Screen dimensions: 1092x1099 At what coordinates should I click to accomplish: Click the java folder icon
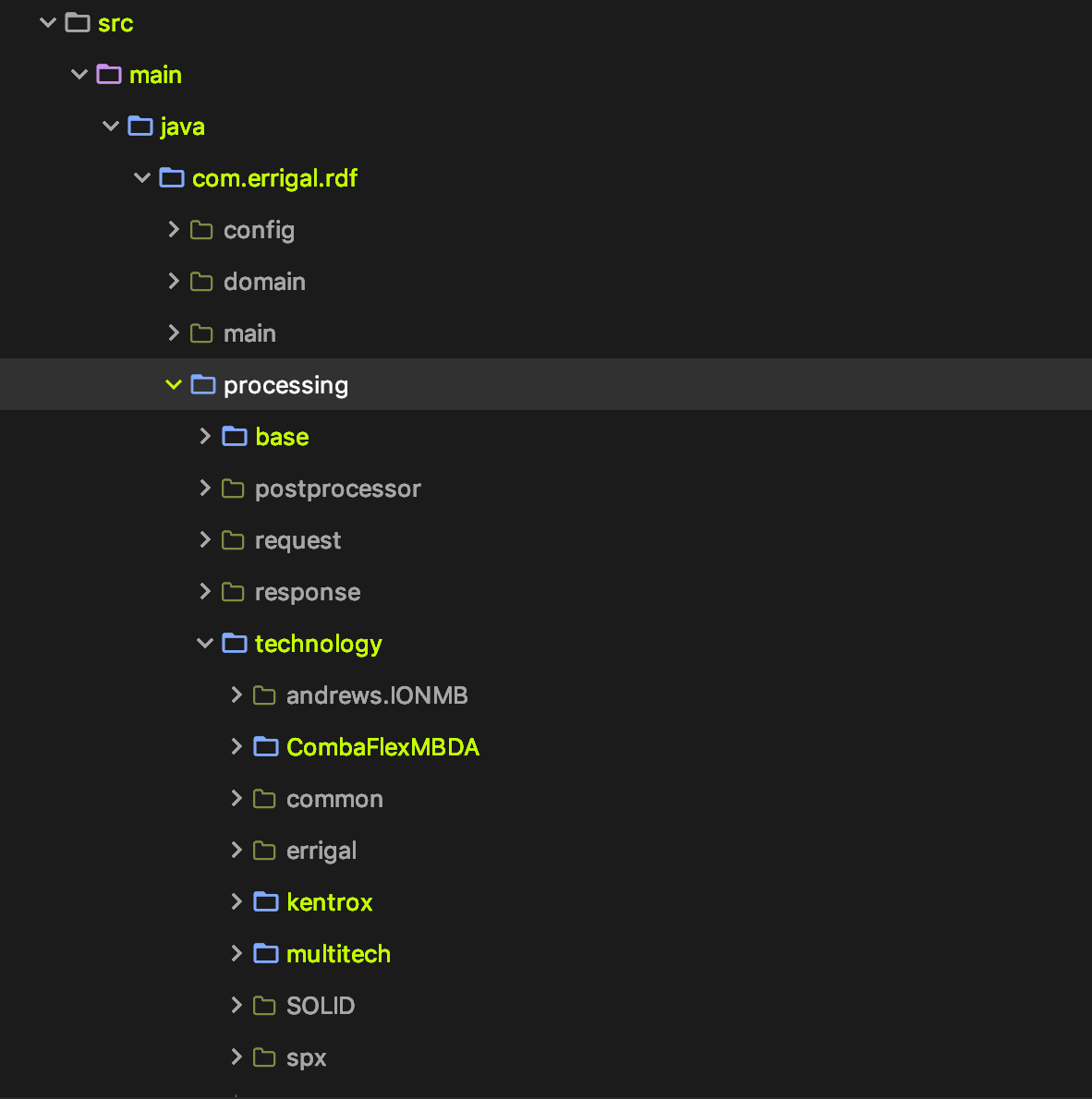tap(140, 127)
